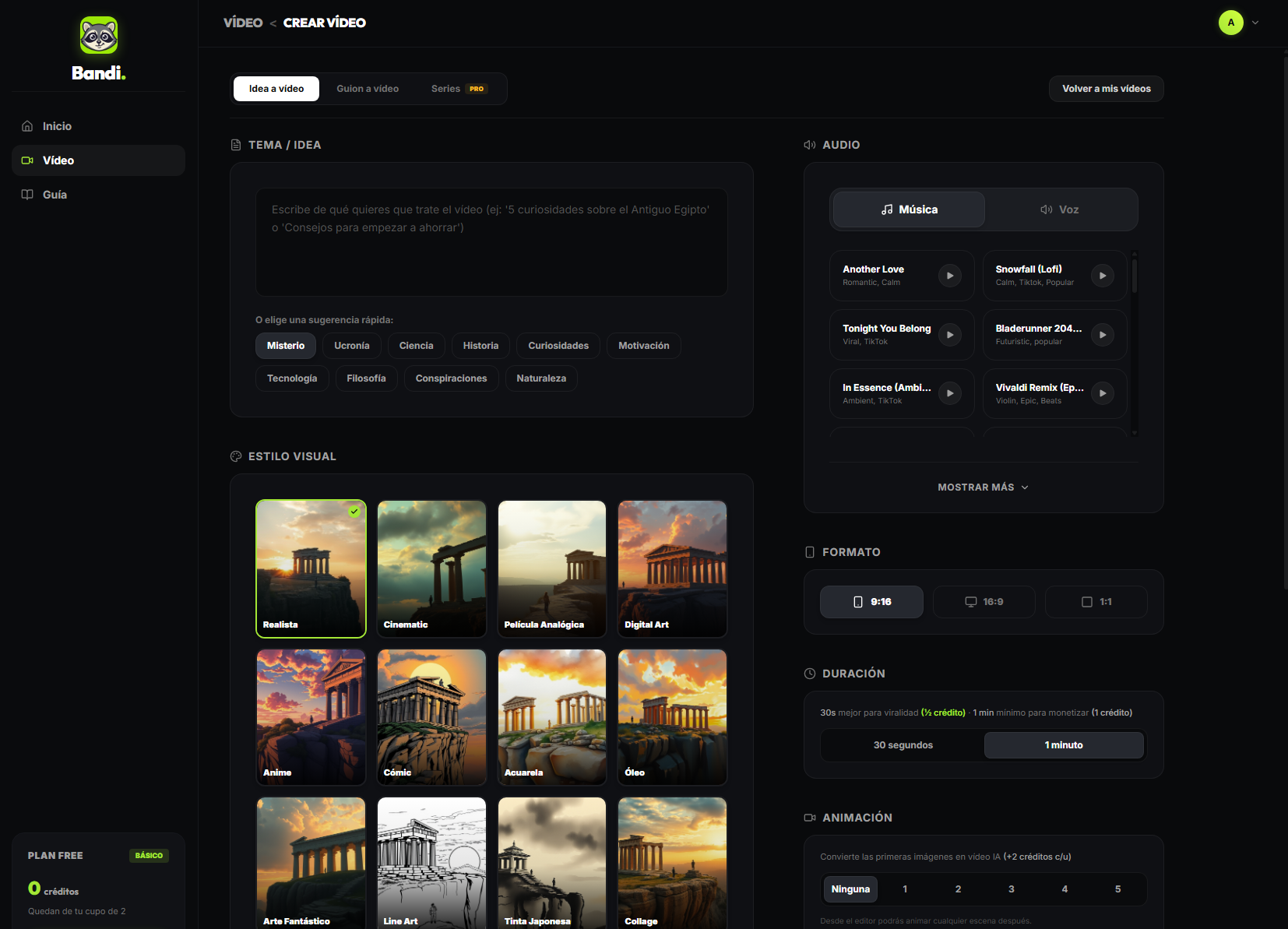Play the In Essence (Ambi...) track preview
1288x929 pixels.
click(x=950, y=393)
